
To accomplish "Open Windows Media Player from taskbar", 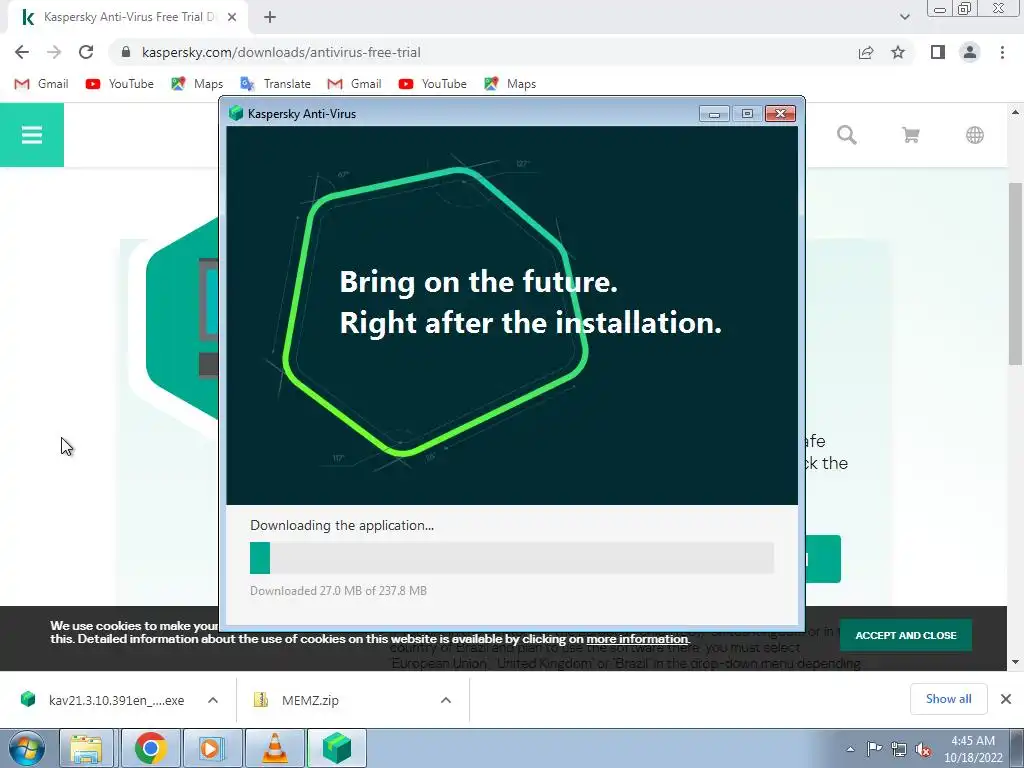I will [x=212, y=748].
